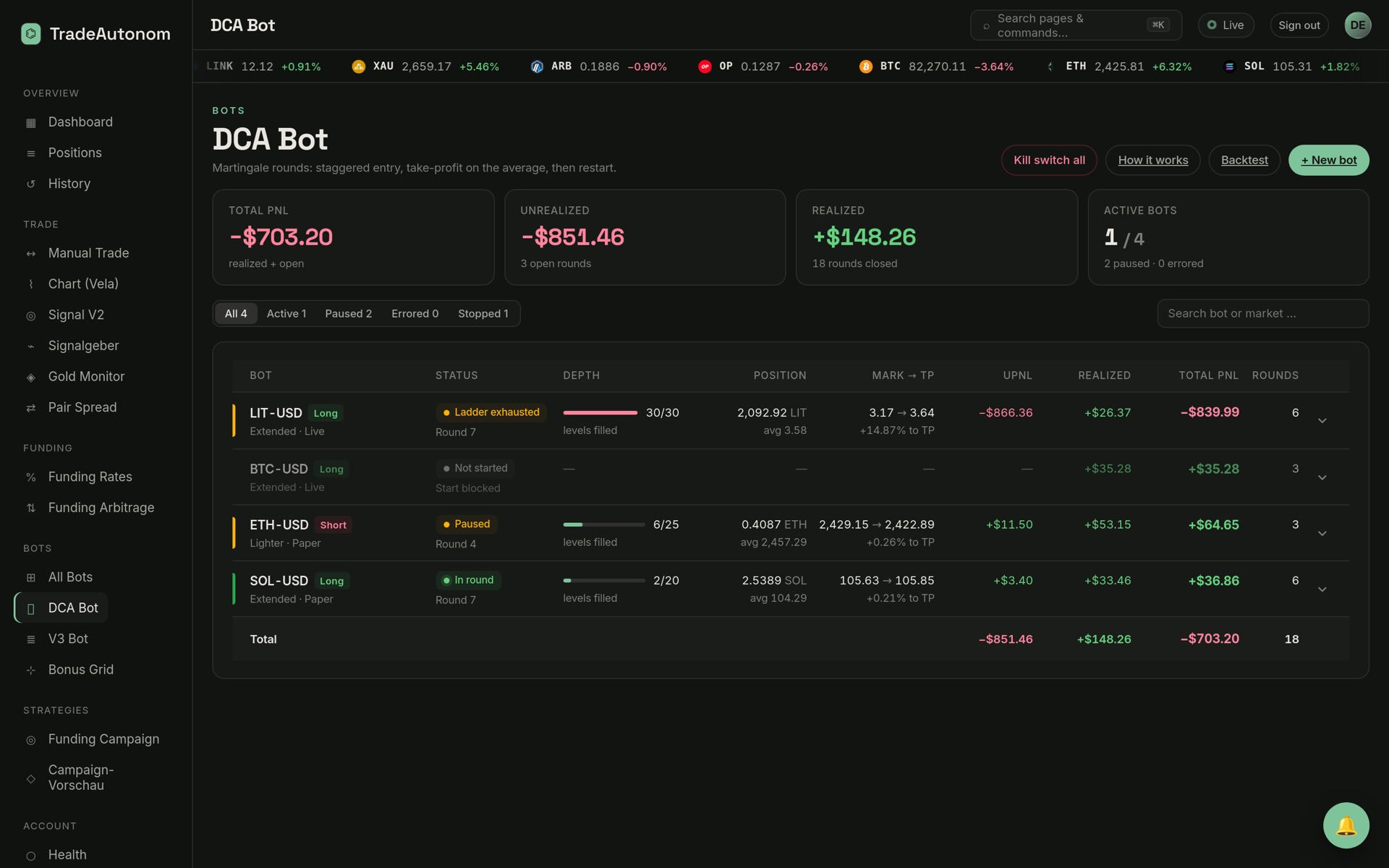Screen dimensions: 1389x868
Task: Click the Sign out button
Action: [1299, 25]
